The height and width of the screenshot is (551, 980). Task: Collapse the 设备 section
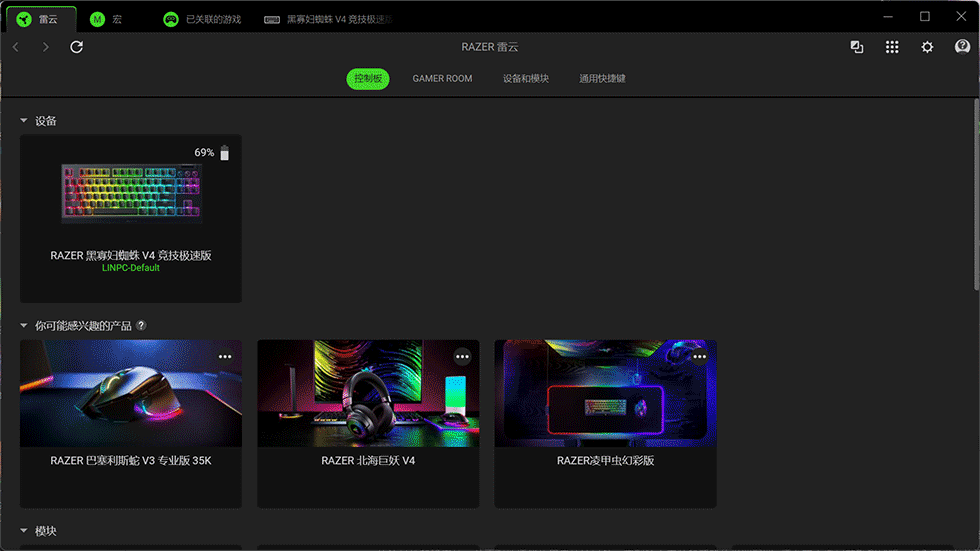click(24, 121)
